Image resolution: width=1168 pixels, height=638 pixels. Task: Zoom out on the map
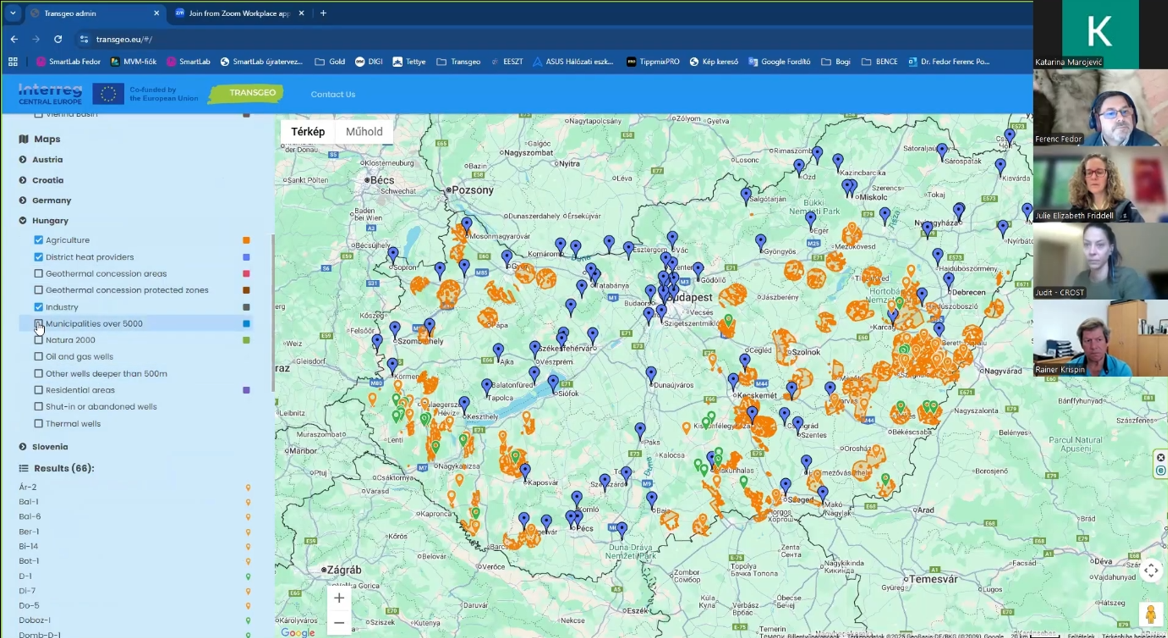[x=339, y=622]
